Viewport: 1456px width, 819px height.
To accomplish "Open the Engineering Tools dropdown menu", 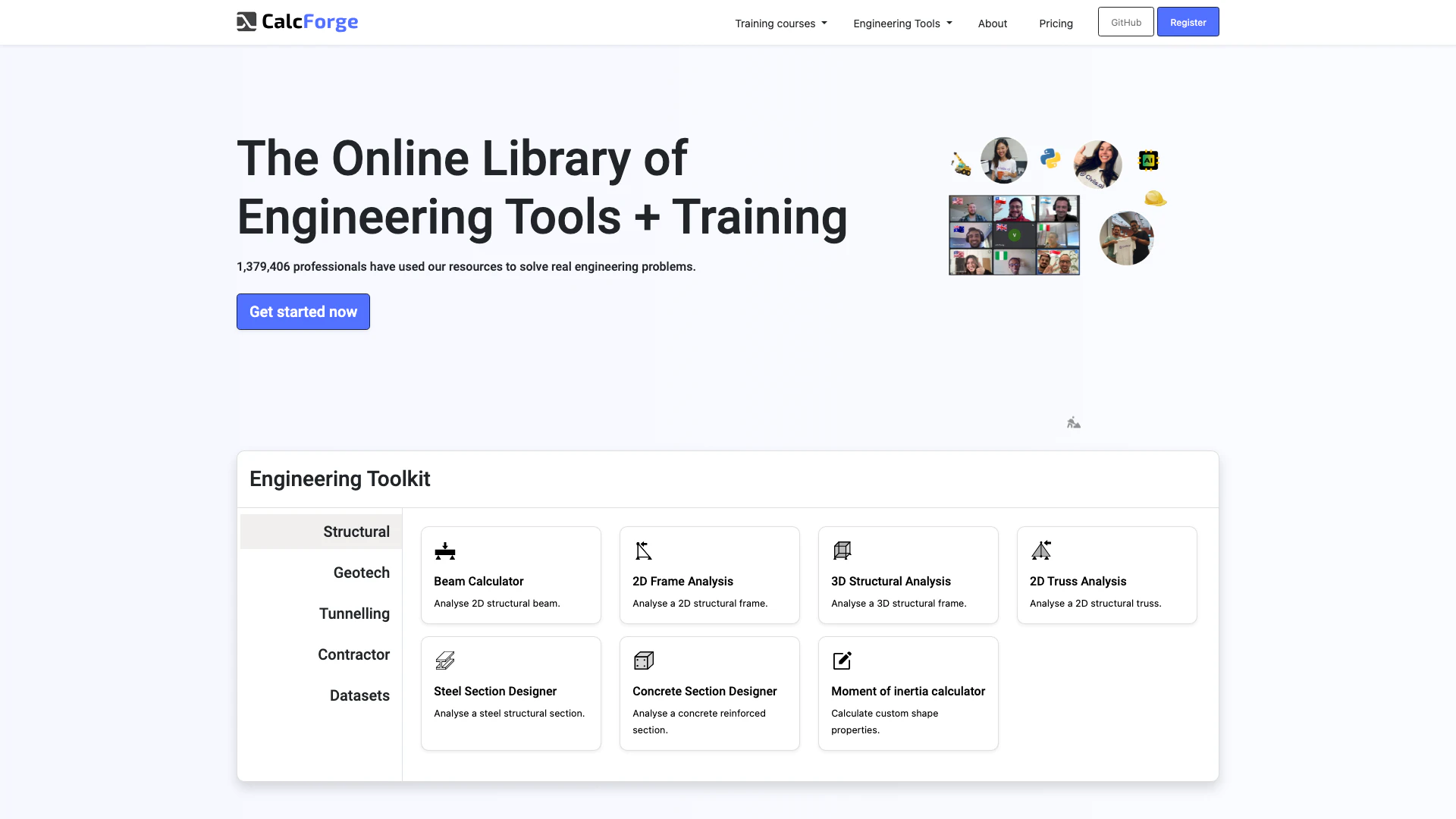I will [902, 24].
